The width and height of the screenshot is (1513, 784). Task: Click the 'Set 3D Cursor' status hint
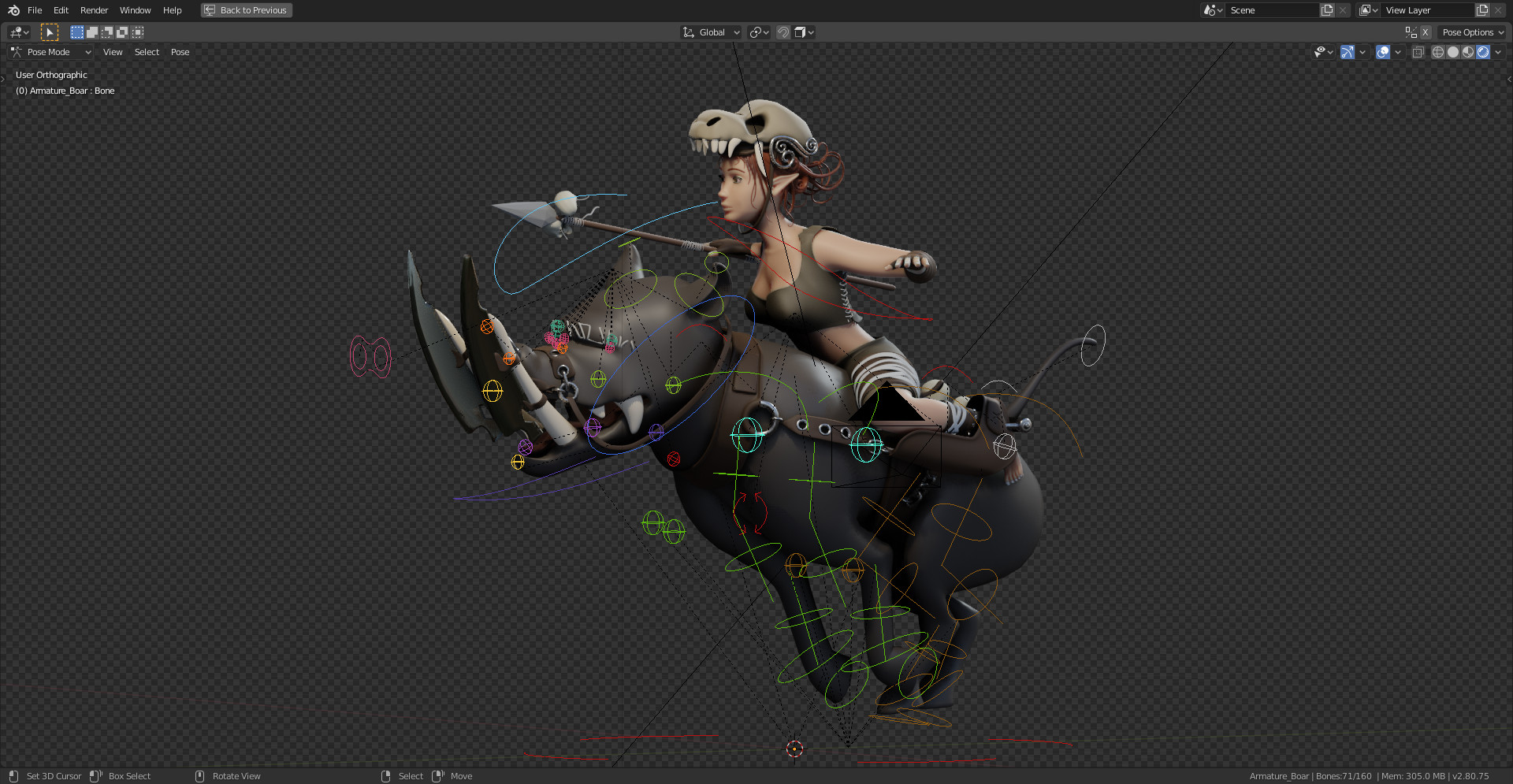coord(54,776)
